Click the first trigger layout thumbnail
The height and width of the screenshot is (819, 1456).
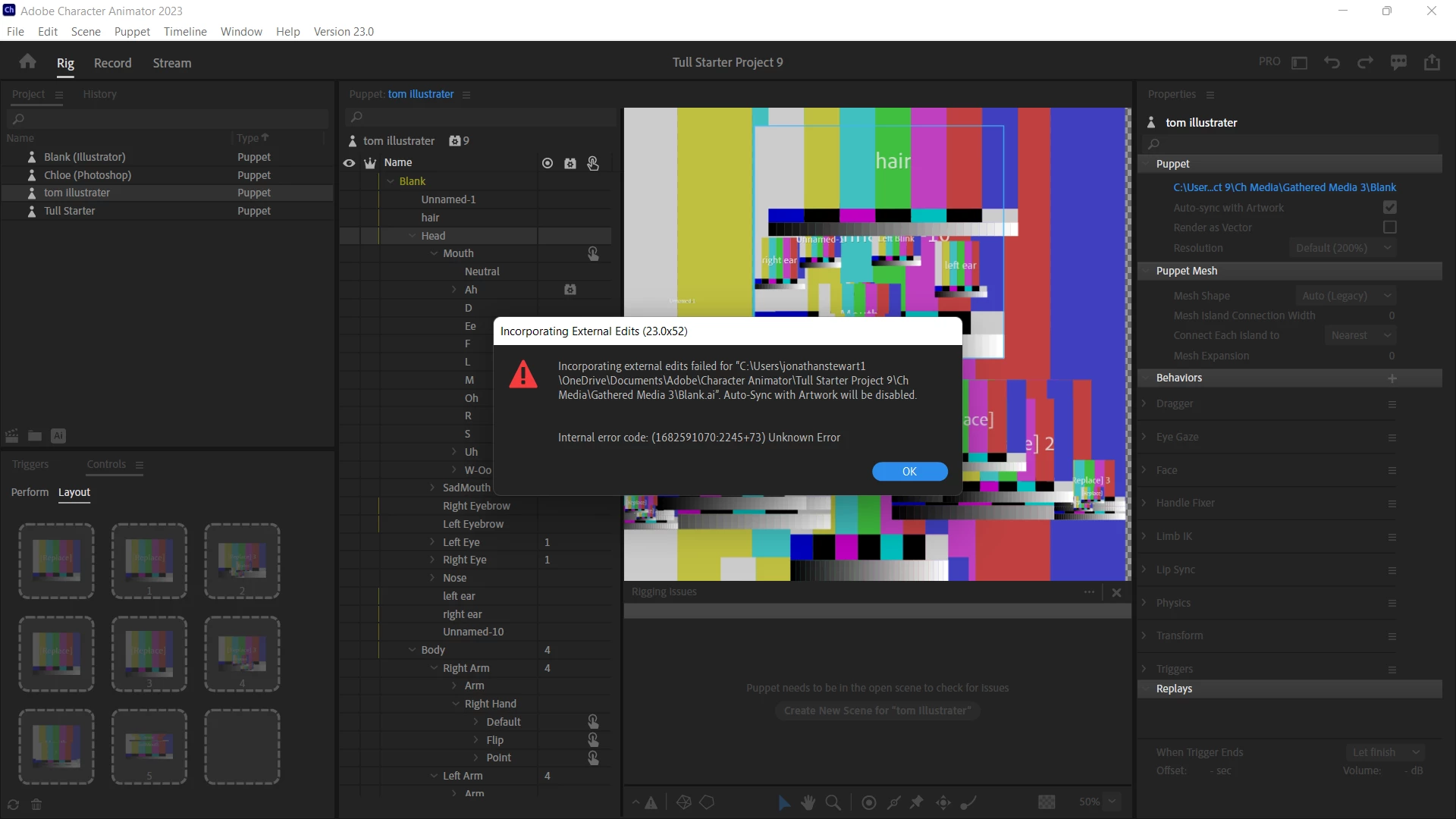tap(57, 560)
